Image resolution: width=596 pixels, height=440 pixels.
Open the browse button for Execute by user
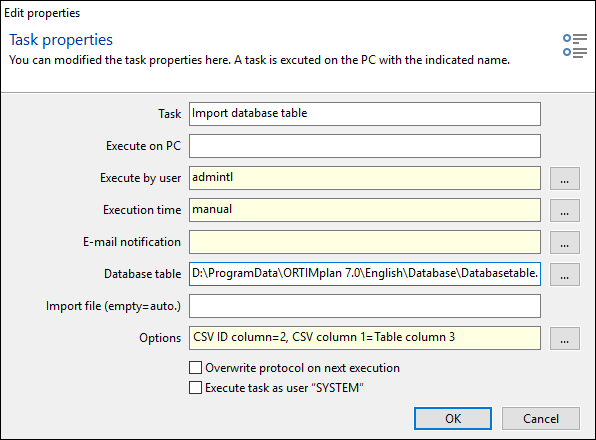pos(564,178)
